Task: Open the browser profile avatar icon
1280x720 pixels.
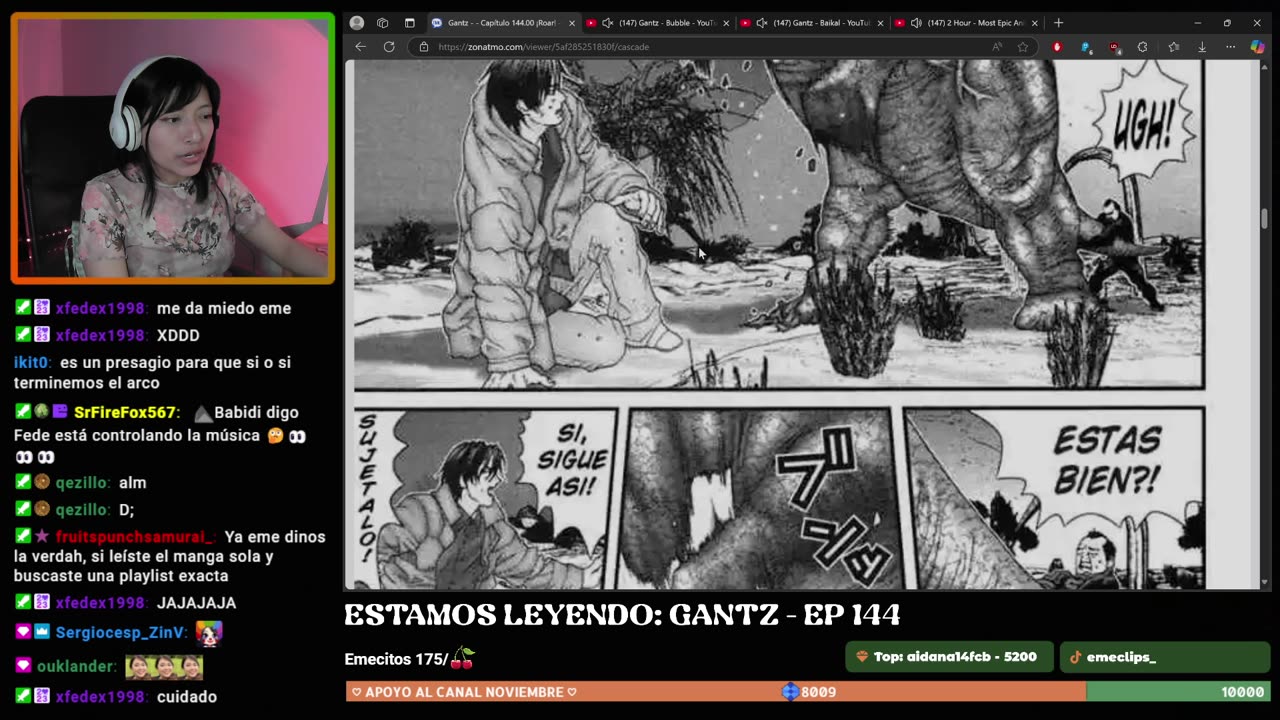Action: [x=356, y=23]
